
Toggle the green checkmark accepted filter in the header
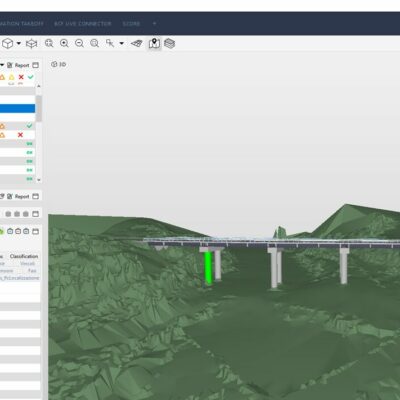pyautogui.click(x=31, y=77)
